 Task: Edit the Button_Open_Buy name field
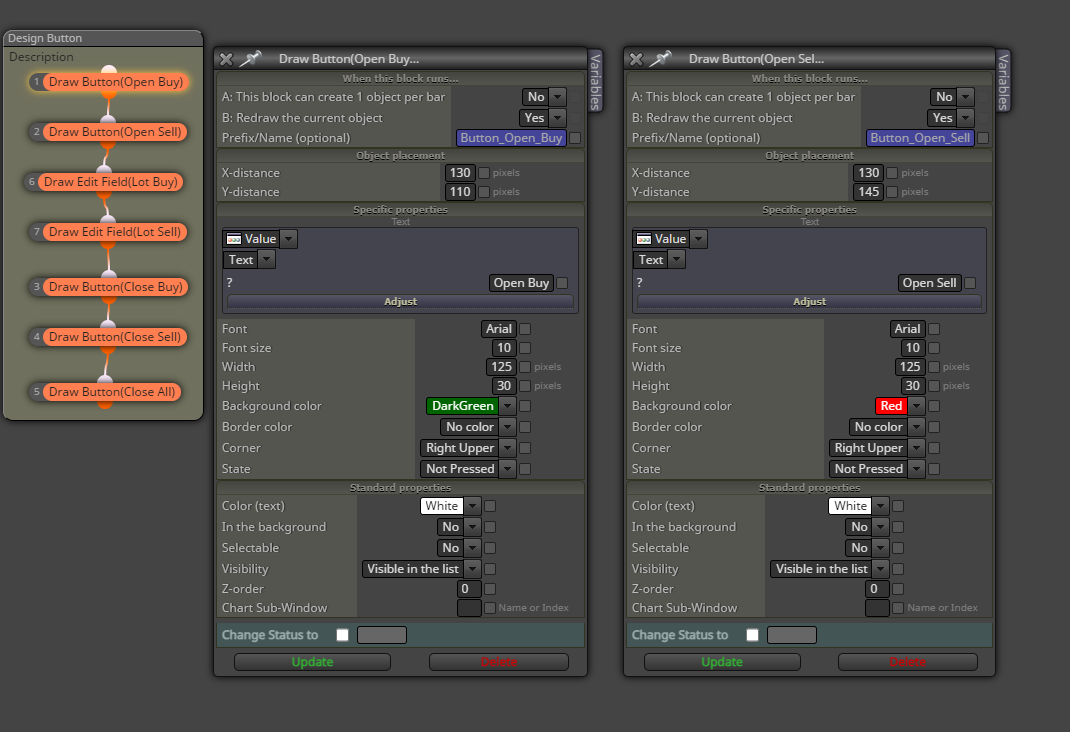pos(511,138)
